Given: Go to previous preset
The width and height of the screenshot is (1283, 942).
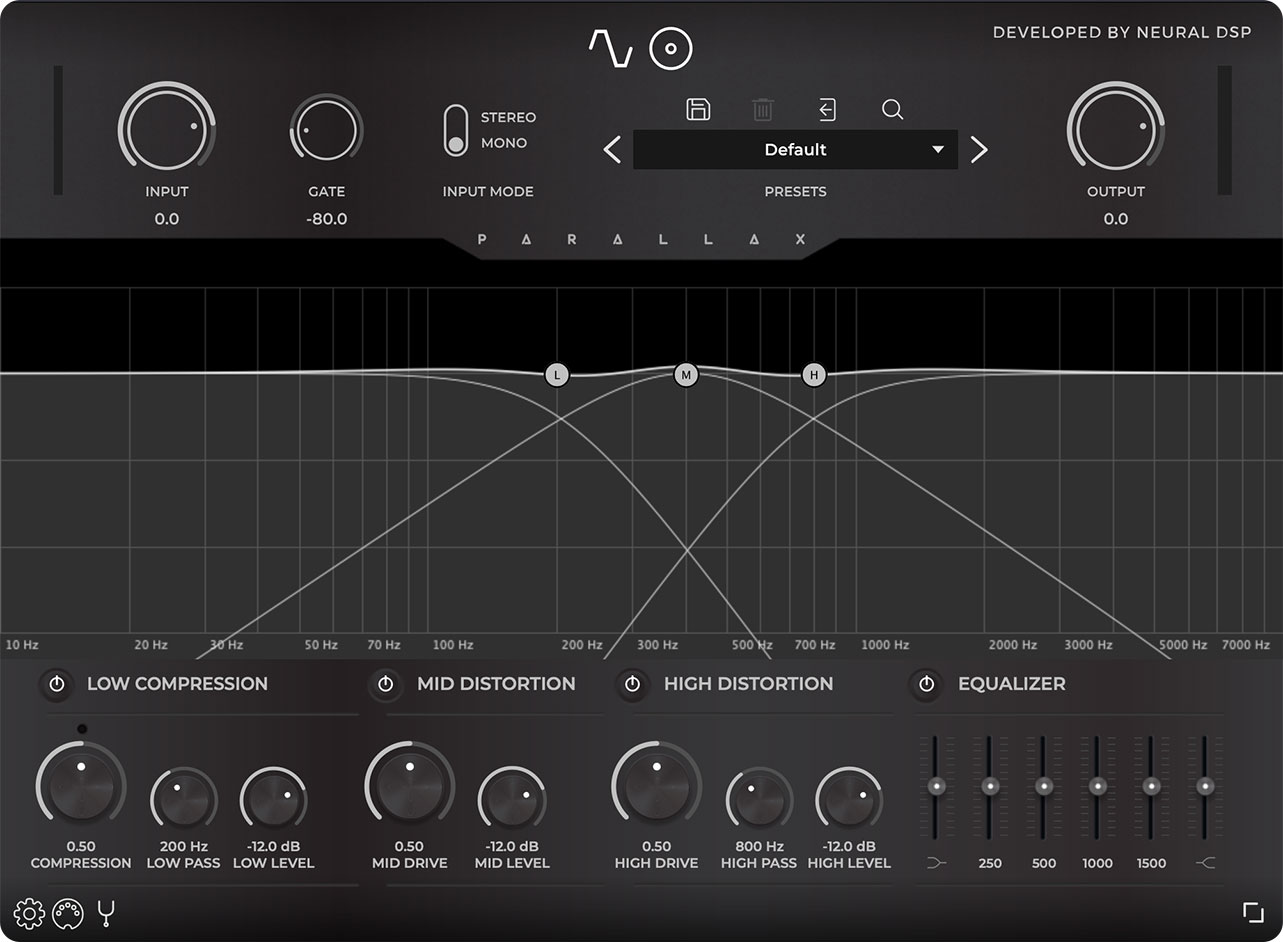Looking at the screenshot, I should coord(612,150).
